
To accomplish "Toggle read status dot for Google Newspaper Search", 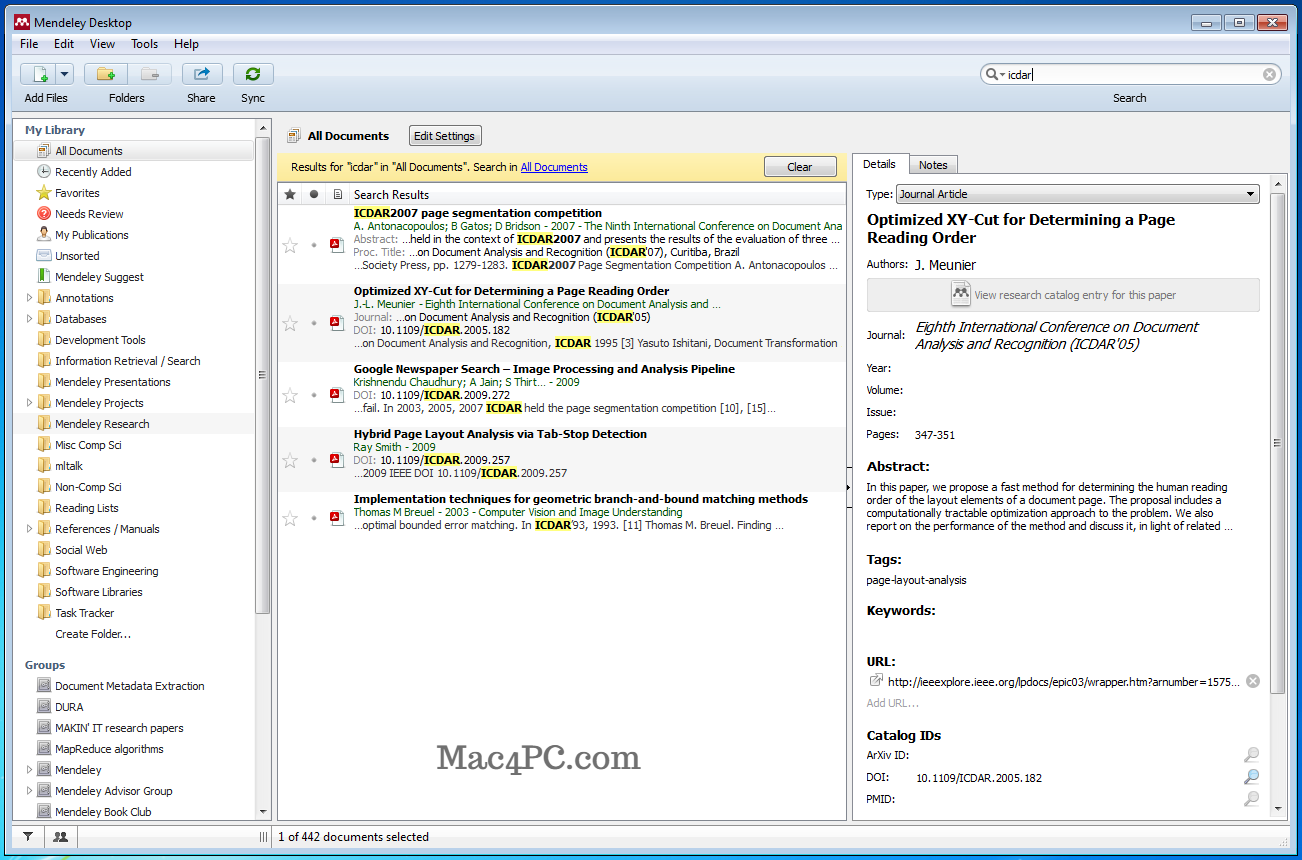I will (x=314, y=395).
